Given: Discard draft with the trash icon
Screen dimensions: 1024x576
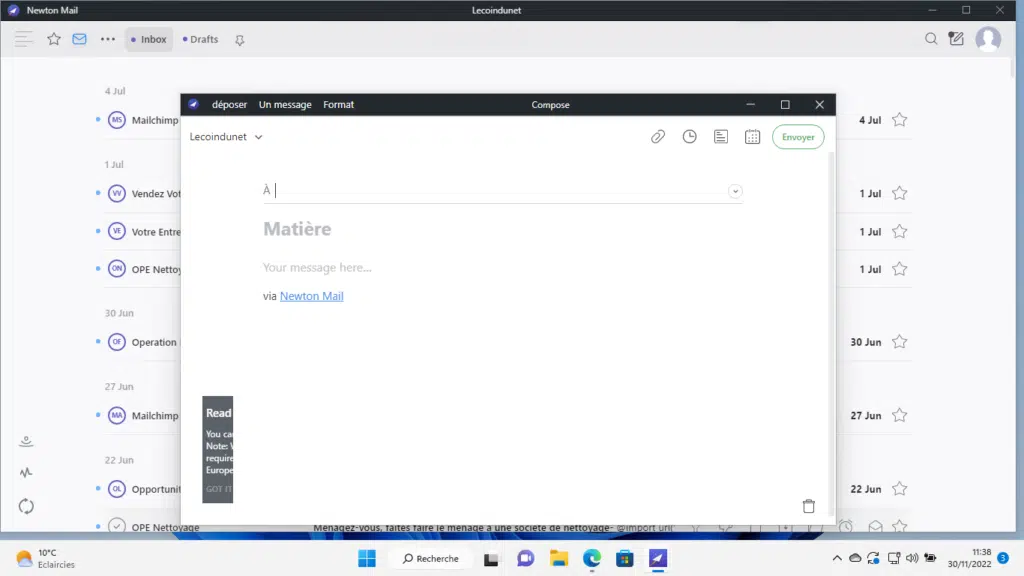Looking at the screenshot, I should (808, 505).
